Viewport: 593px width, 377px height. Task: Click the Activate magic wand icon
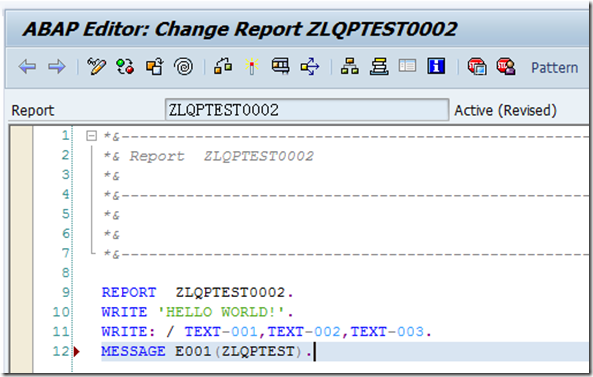251,66
